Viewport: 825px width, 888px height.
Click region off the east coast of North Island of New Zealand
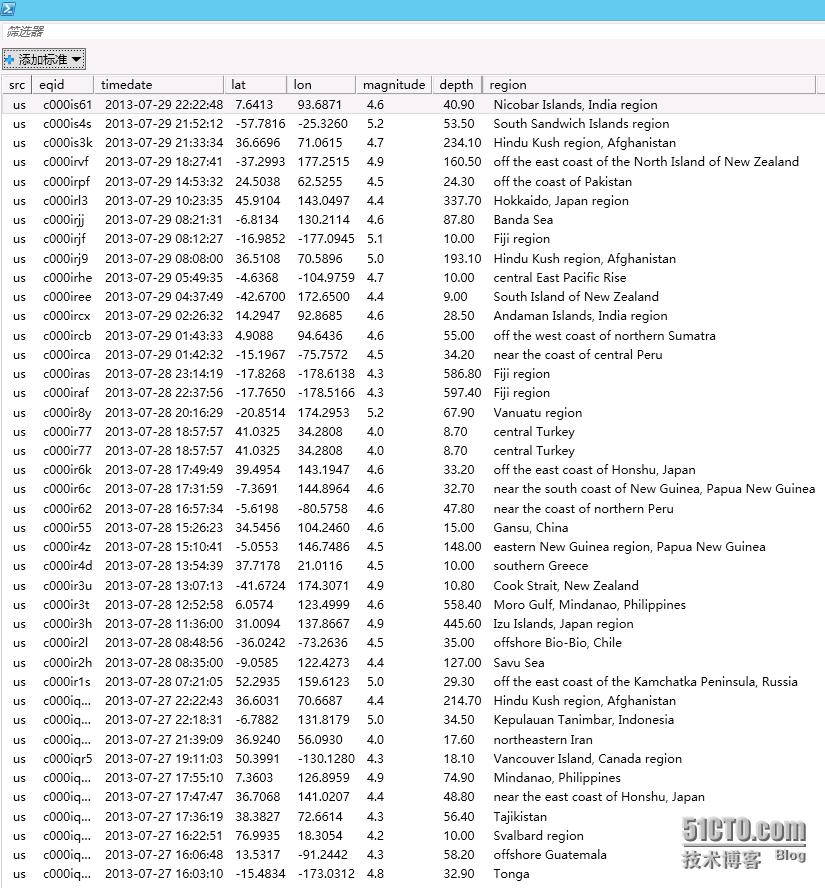tap(646, 162)
